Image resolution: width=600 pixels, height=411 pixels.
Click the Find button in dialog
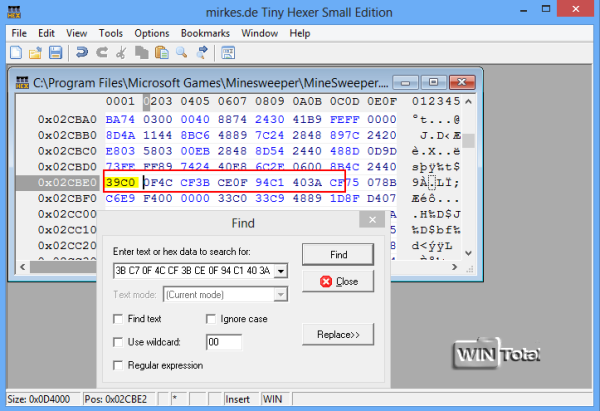point(338,254)
